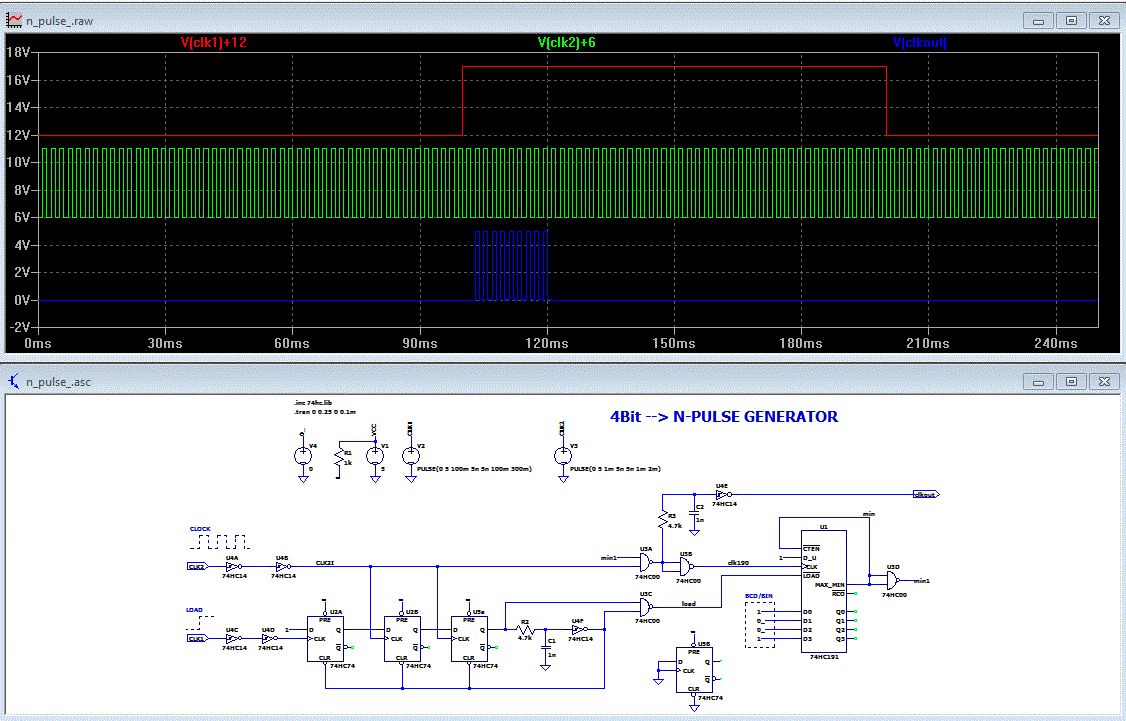
Task: Select counter U1 74HC191 block
Action: (824, 592)
